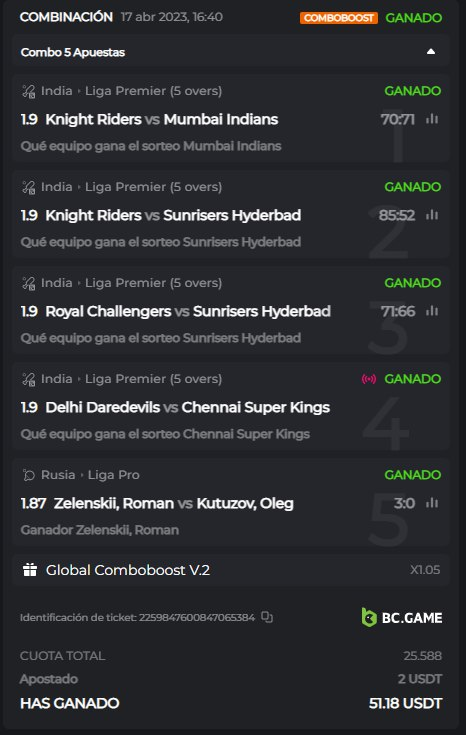466x735 pixels.
Task: Click the Global Comboboost V.2 row
Action: 231,570
